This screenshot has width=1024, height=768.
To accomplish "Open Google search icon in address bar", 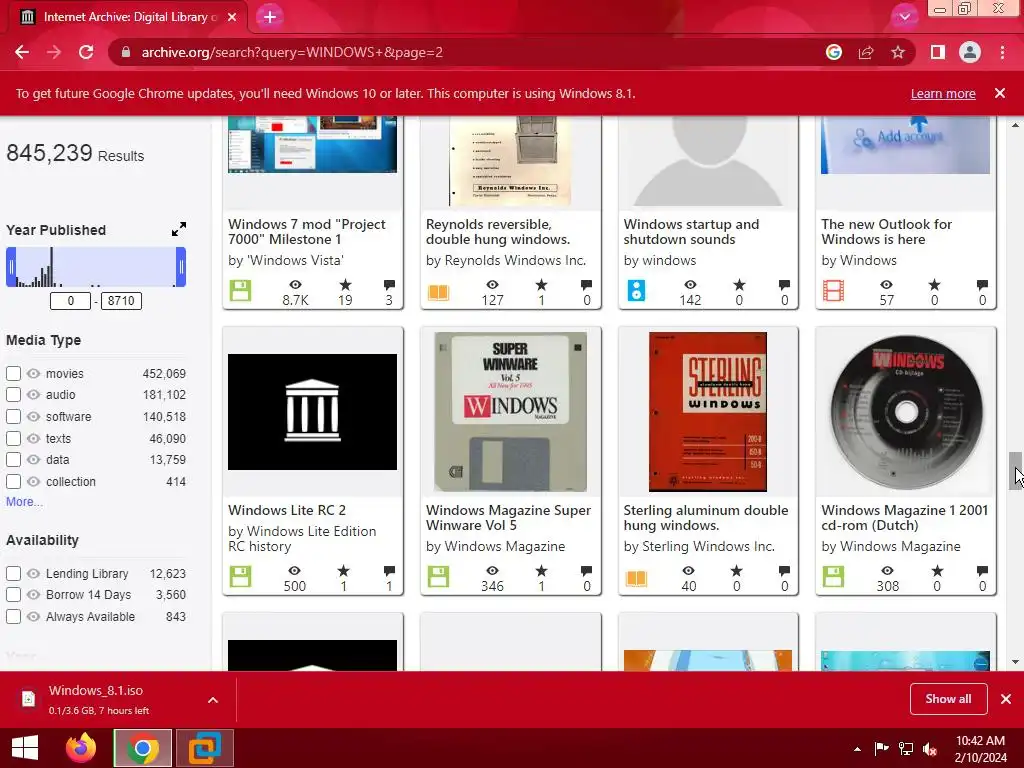I will click(x=833, y=52).
